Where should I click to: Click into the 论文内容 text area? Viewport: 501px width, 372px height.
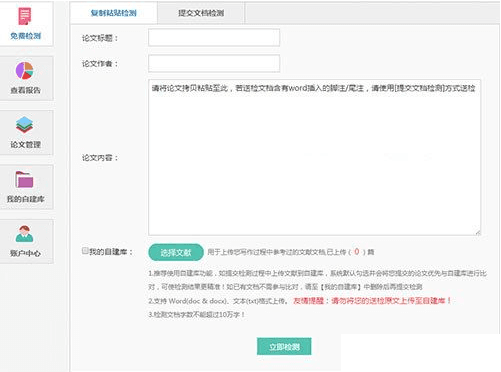click(x=314, y=157)
